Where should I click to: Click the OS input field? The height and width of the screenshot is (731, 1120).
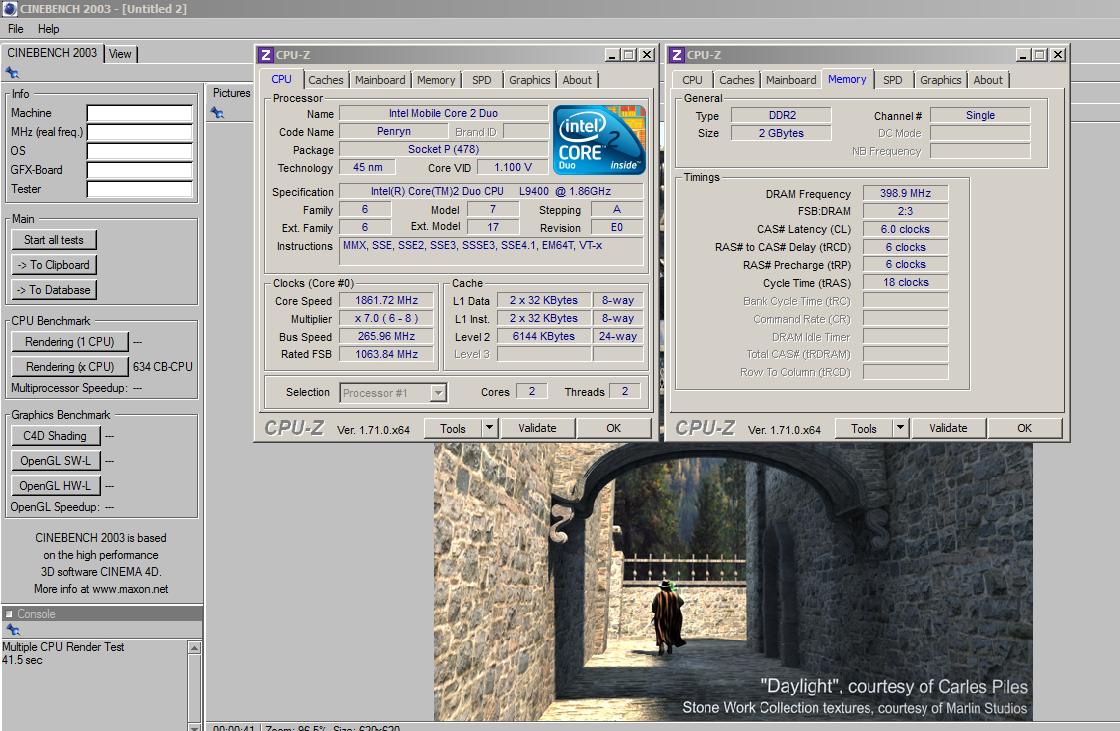[x=139, y=151]
